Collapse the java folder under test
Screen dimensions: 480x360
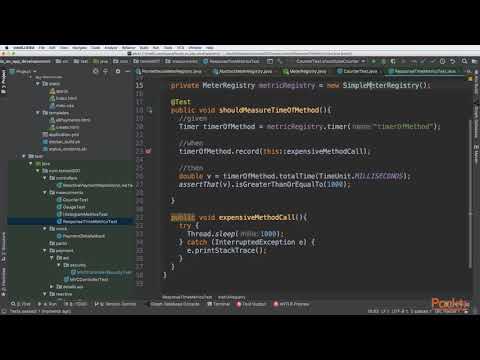[31, 163]
